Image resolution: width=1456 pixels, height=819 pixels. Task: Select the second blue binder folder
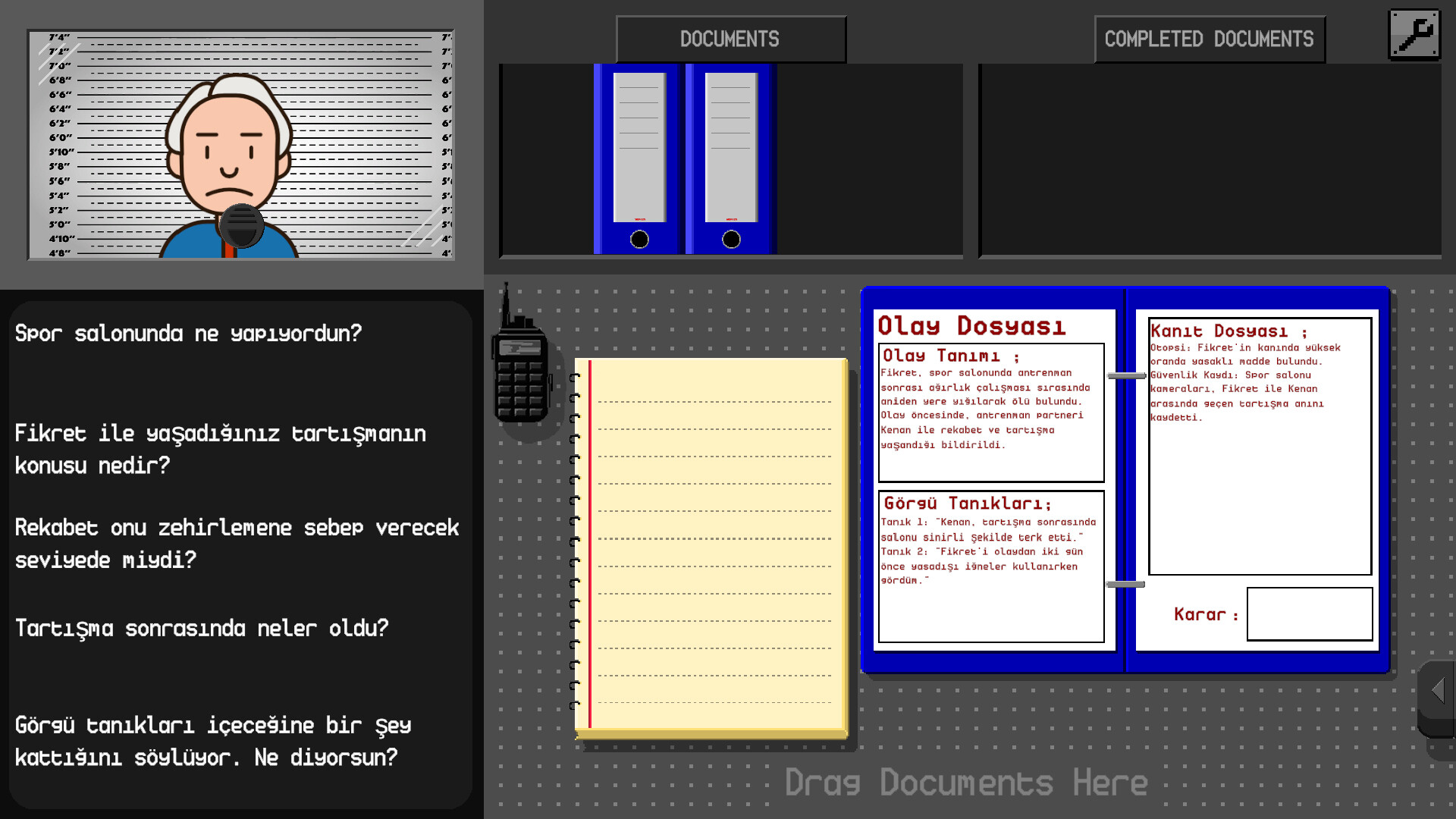point(730,159)
